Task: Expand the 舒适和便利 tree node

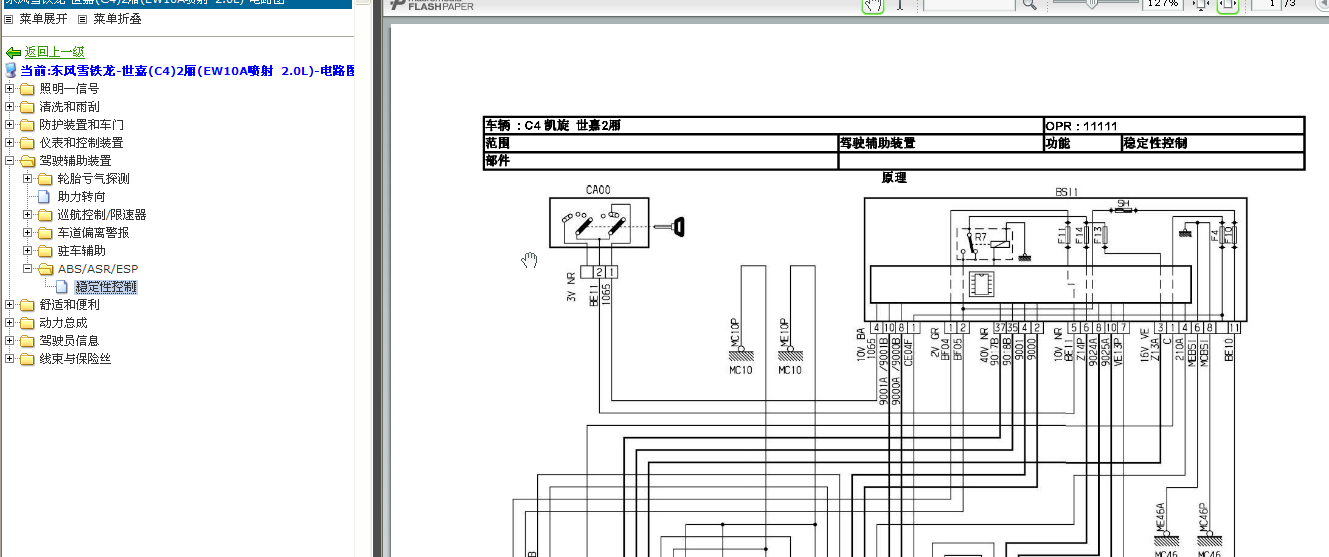Action: click(10, 305)
